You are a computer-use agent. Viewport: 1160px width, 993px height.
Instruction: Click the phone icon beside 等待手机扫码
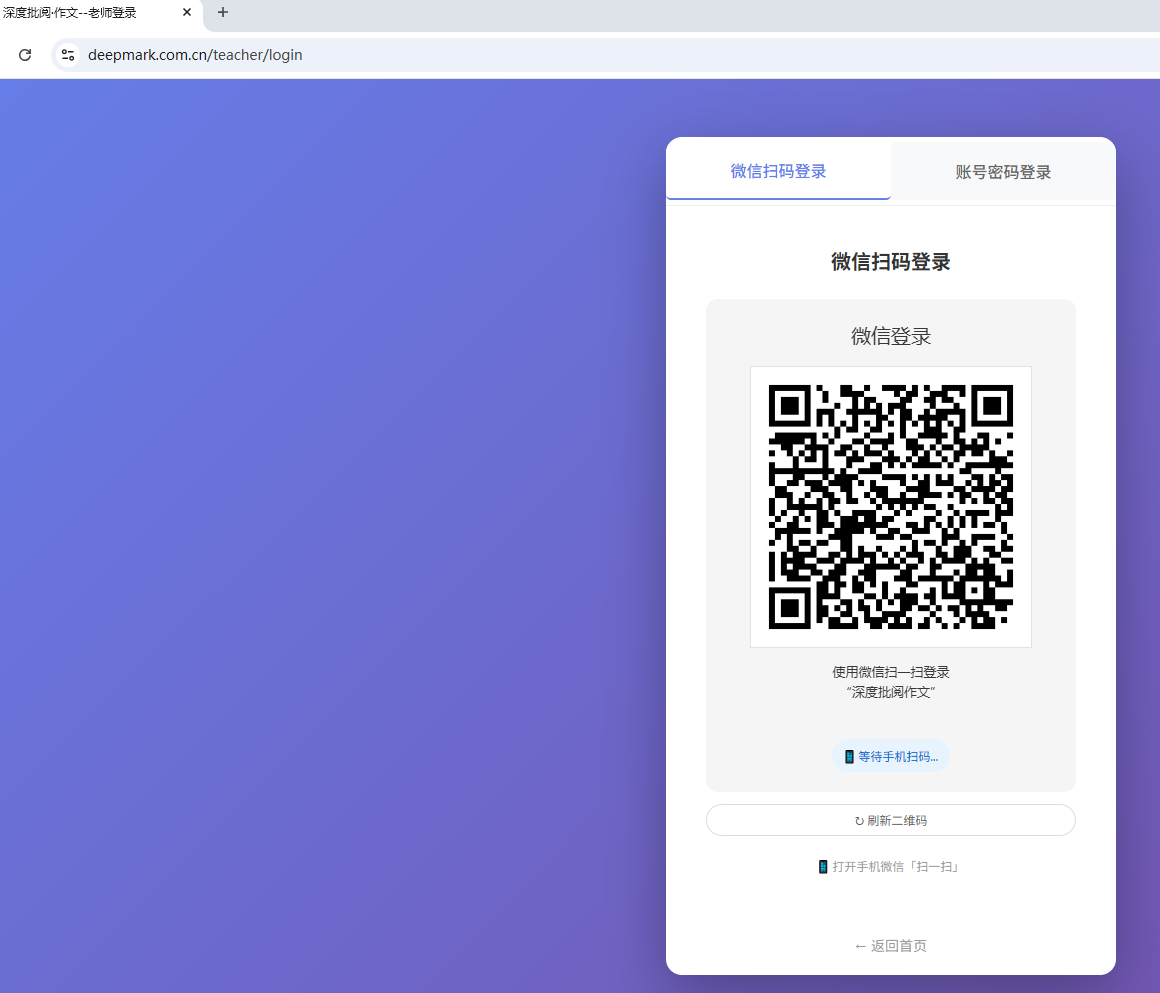[x=848, y=756]
